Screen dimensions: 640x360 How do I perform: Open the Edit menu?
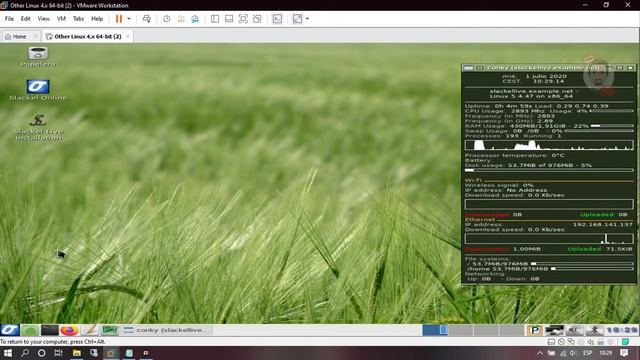(25, 19)
